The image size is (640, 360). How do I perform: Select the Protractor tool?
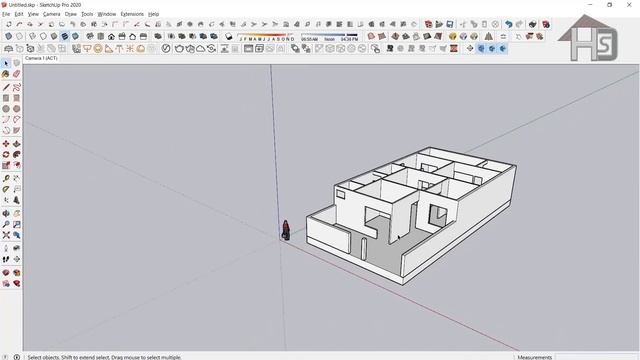pos(6,189)
